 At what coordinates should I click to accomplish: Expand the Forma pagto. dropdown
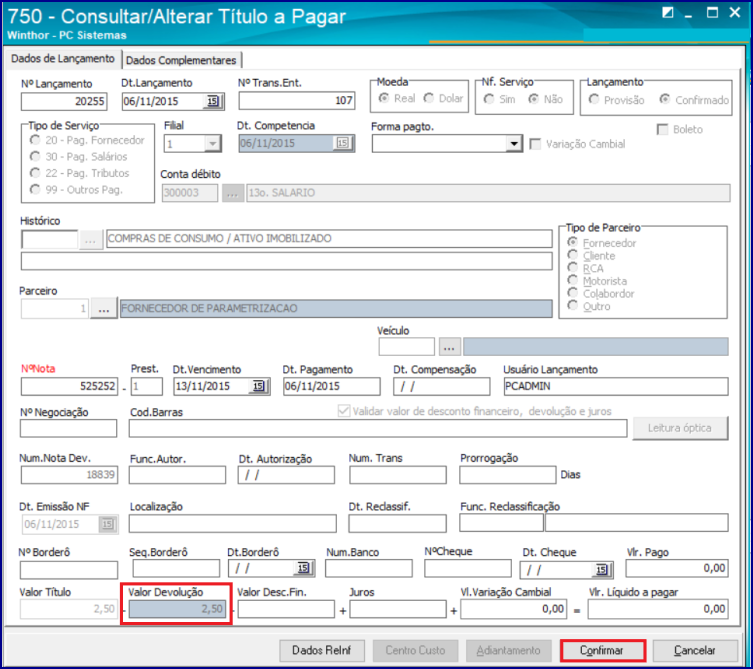click(514, 144)
